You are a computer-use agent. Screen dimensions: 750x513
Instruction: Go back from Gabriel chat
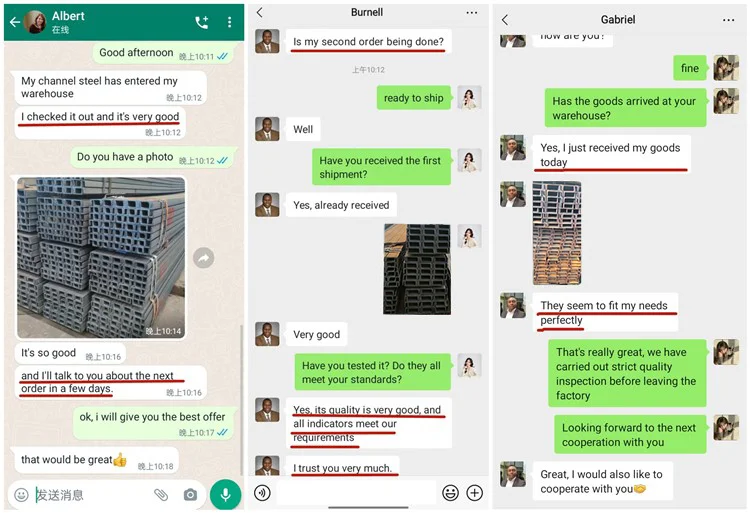pyautogui.click(x=505, y=20)
